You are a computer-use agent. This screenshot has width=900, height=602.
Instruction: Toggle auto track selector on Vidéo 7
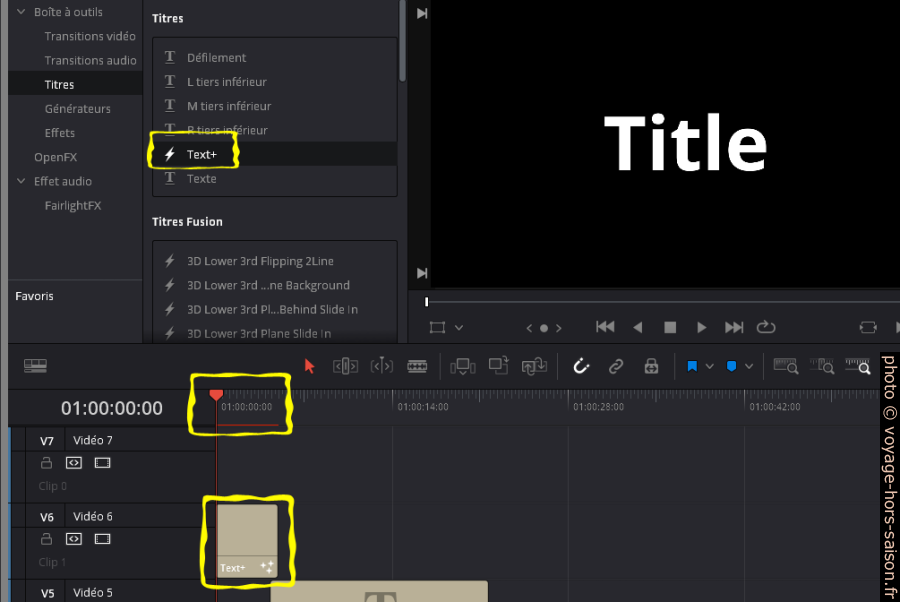pos(74,463)
